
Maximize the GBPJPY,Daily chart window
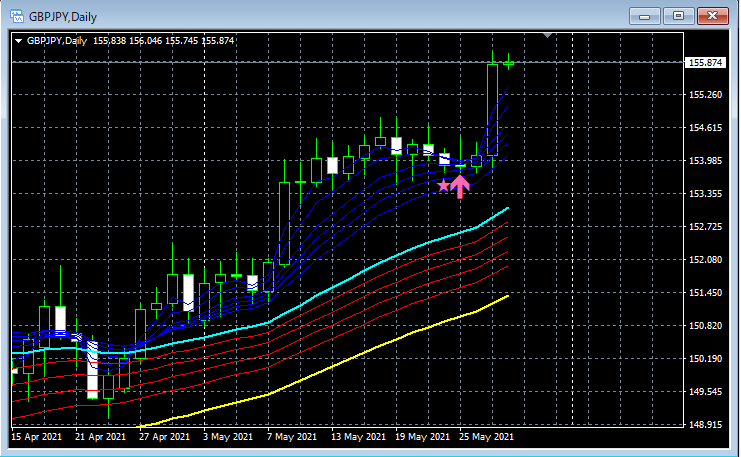coord(678,17)
